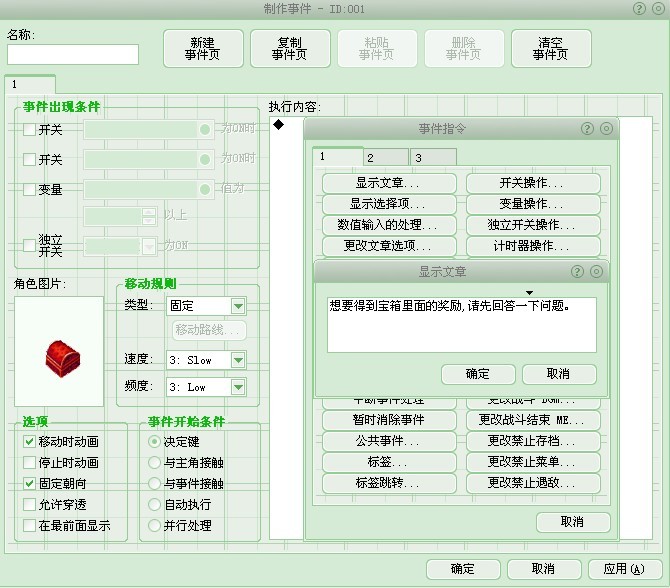This screenshot has height=588, width=670.
Task: Open the 类型 移动规则 dropdown
Action: tap(238, 306)
